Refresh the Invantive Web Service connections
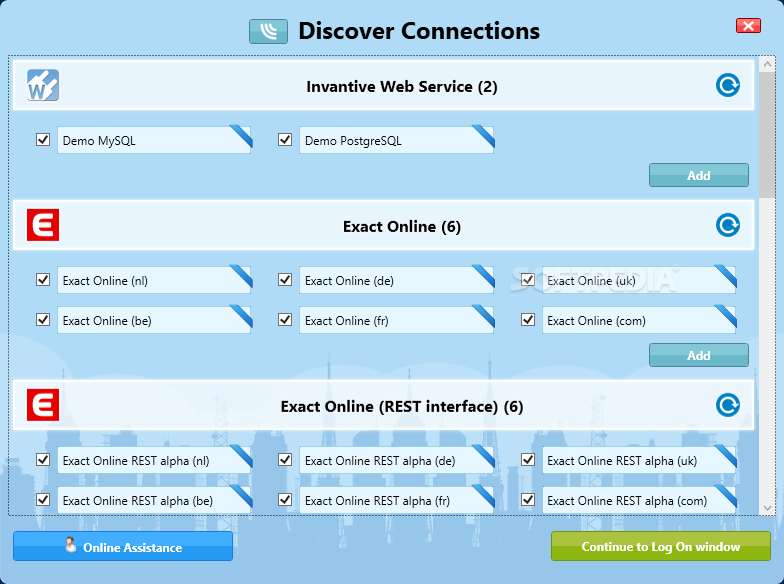 pos(728,86)
